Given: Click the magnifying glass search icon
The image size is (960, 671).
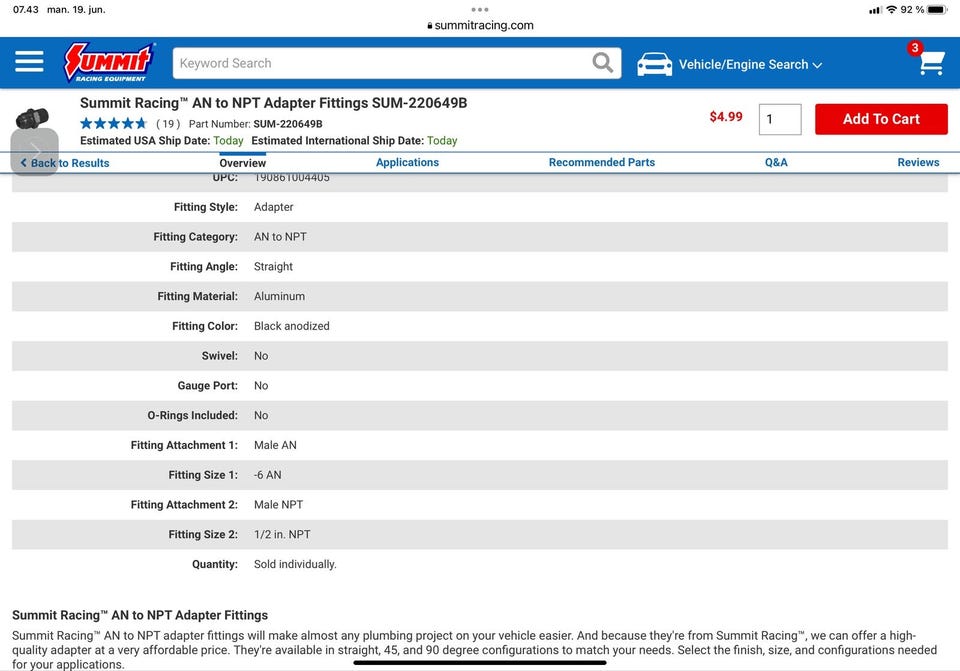Looking at the screenshot, I should [602, 62].
